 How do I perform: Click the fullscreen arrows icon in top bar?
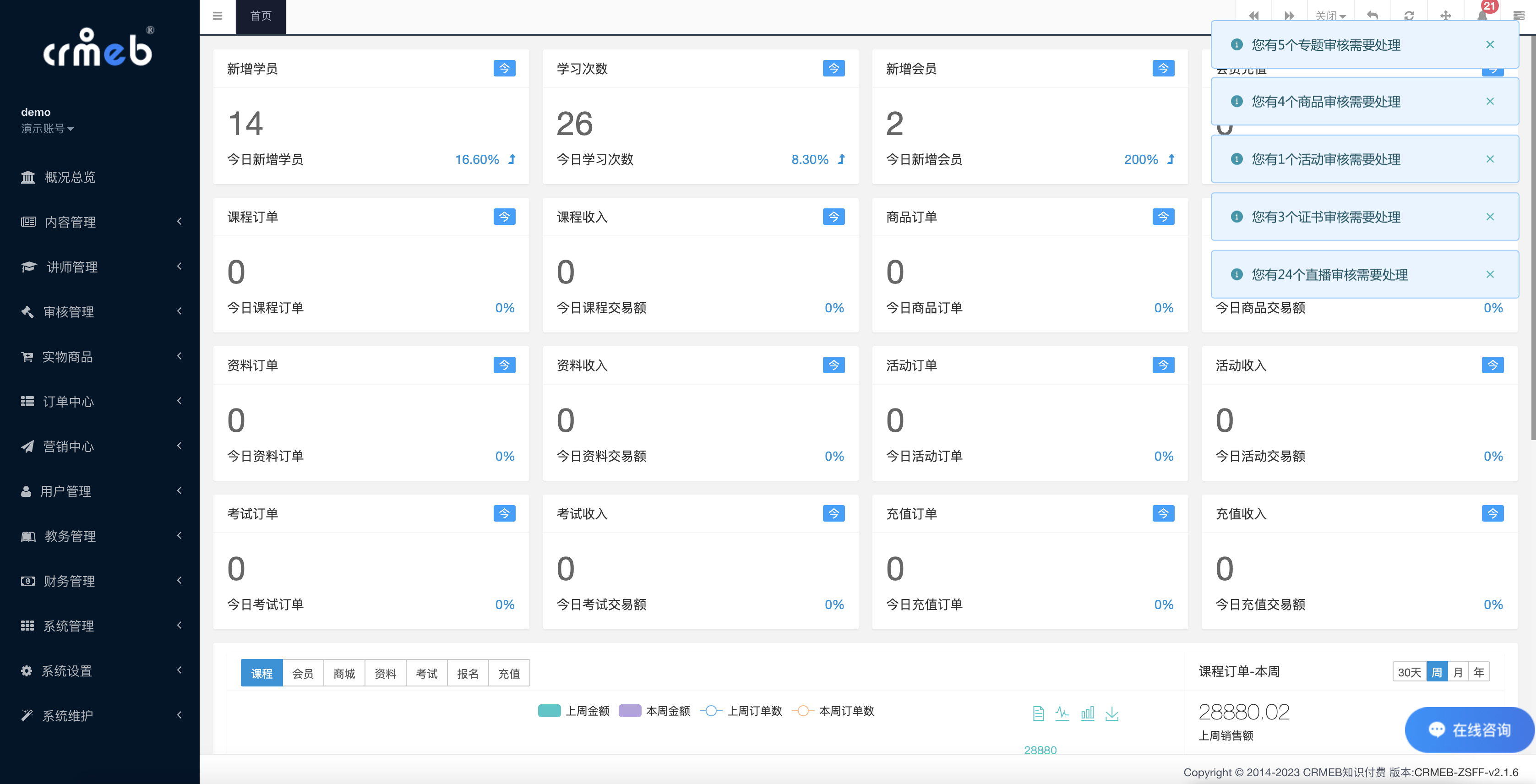[x=1445, y=16]
